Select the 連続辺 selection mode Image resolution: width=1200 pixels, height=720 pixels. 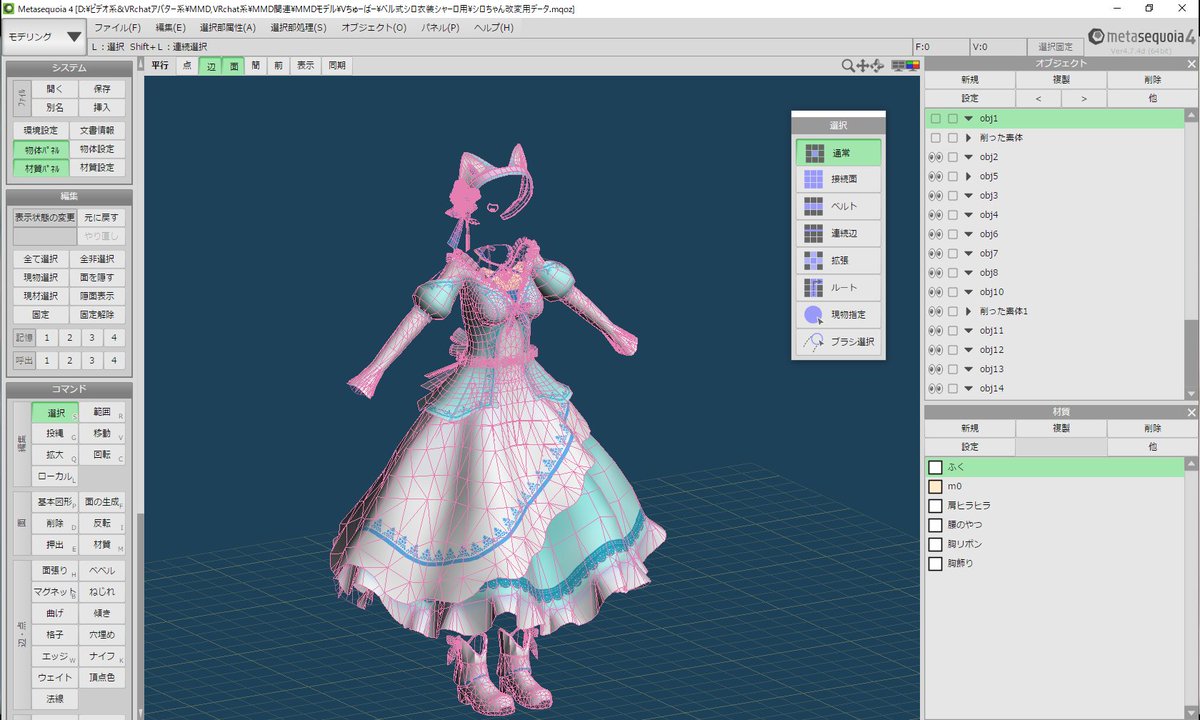pyautogui.click(x=814, y=234)
